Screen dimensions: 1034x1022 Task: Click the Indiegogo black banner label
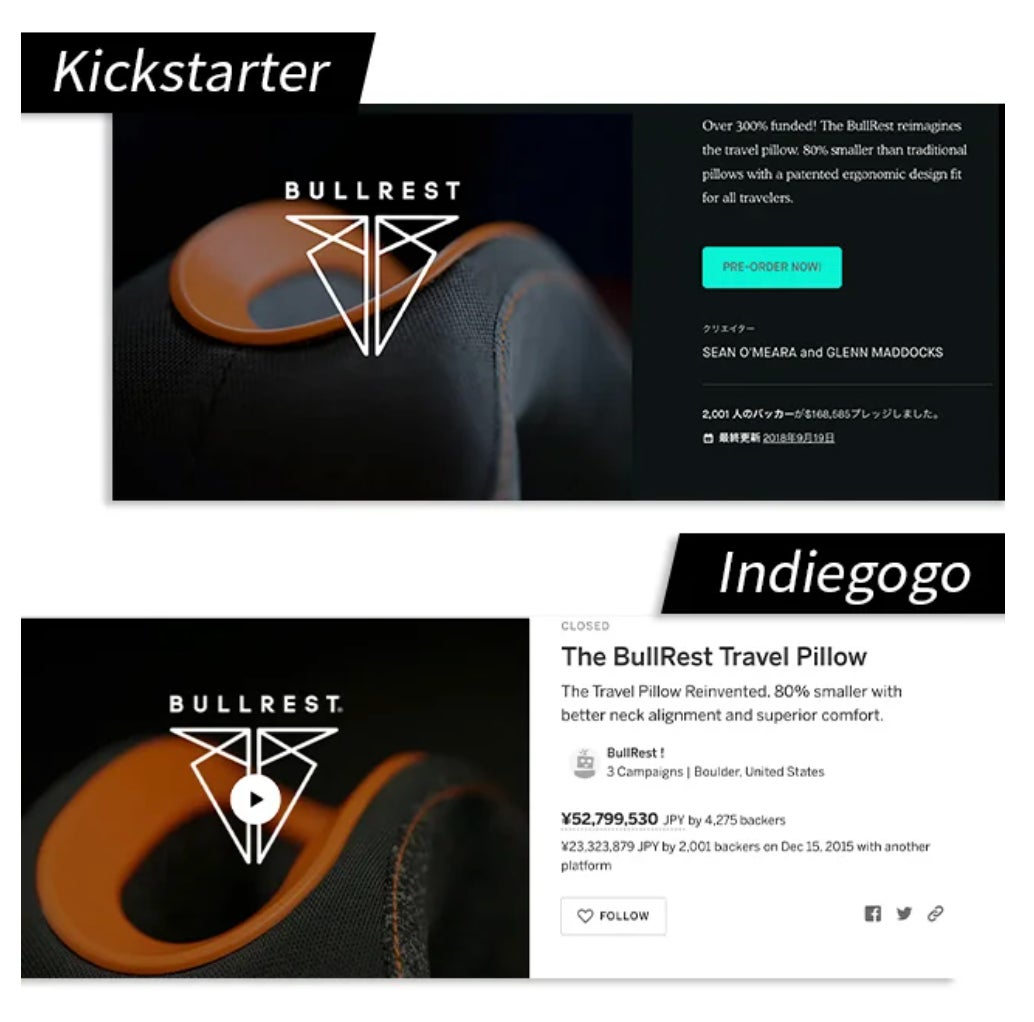[x=834, y=573]
